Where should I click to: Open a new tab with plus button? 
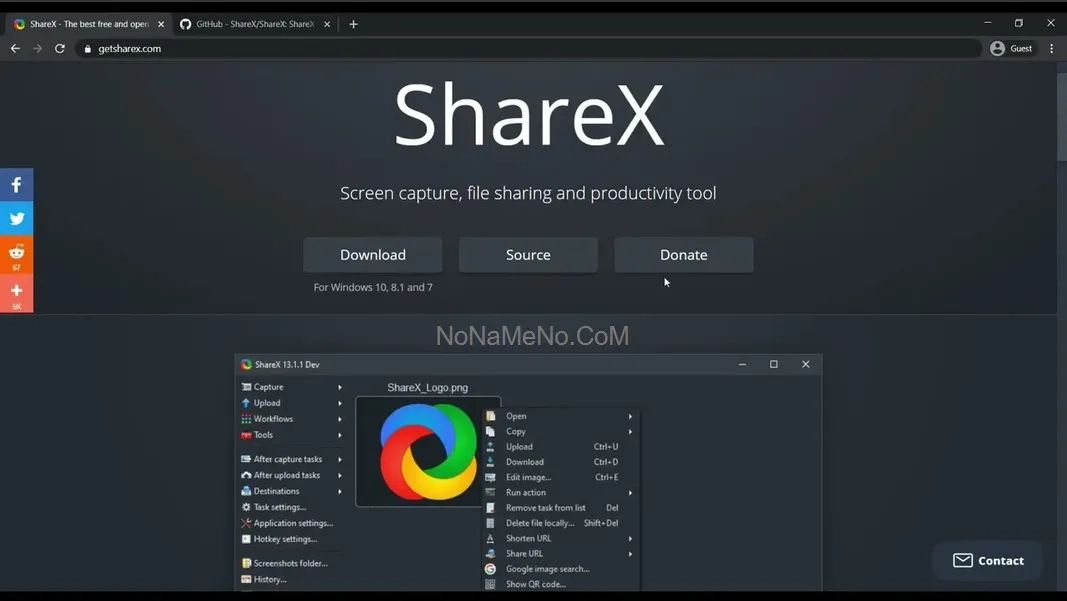(353, 24)
